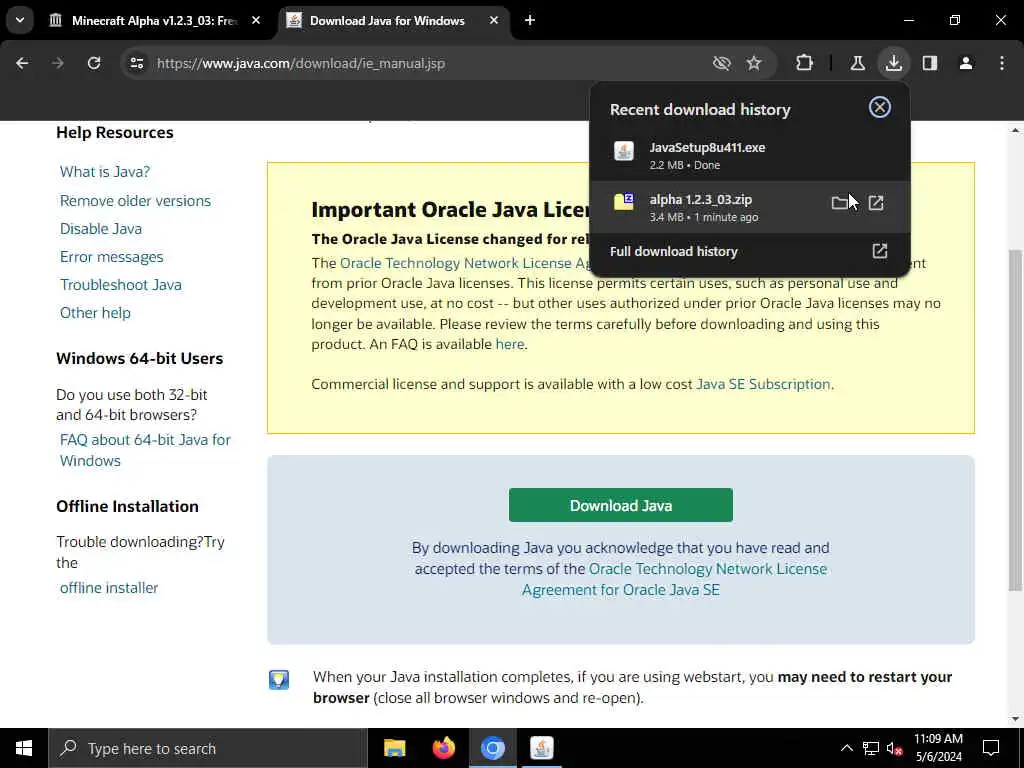Open the offline installer link
This screenshot has width=1024, height=768.
click(x=109, y=588)
